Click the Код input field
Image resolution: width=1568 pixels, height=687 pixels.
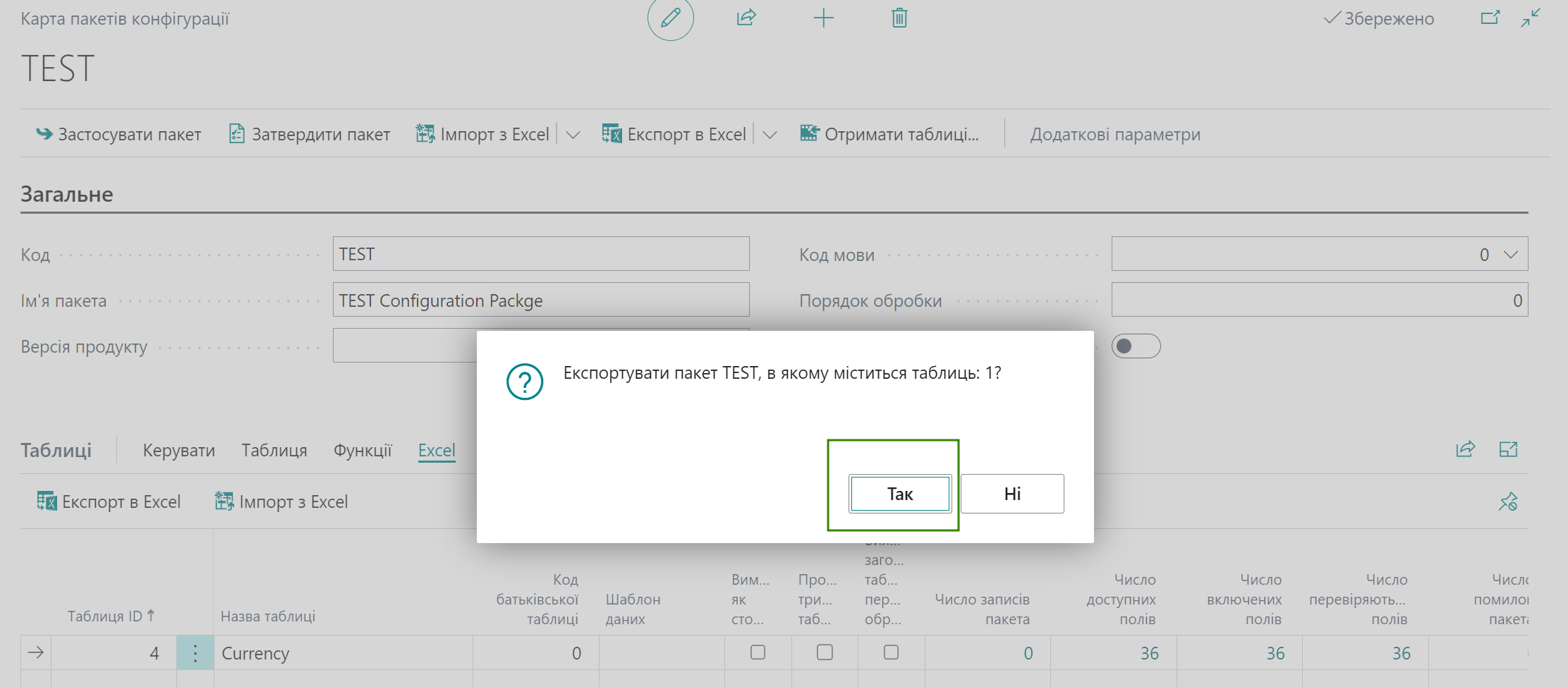click(x=541, y=254)
